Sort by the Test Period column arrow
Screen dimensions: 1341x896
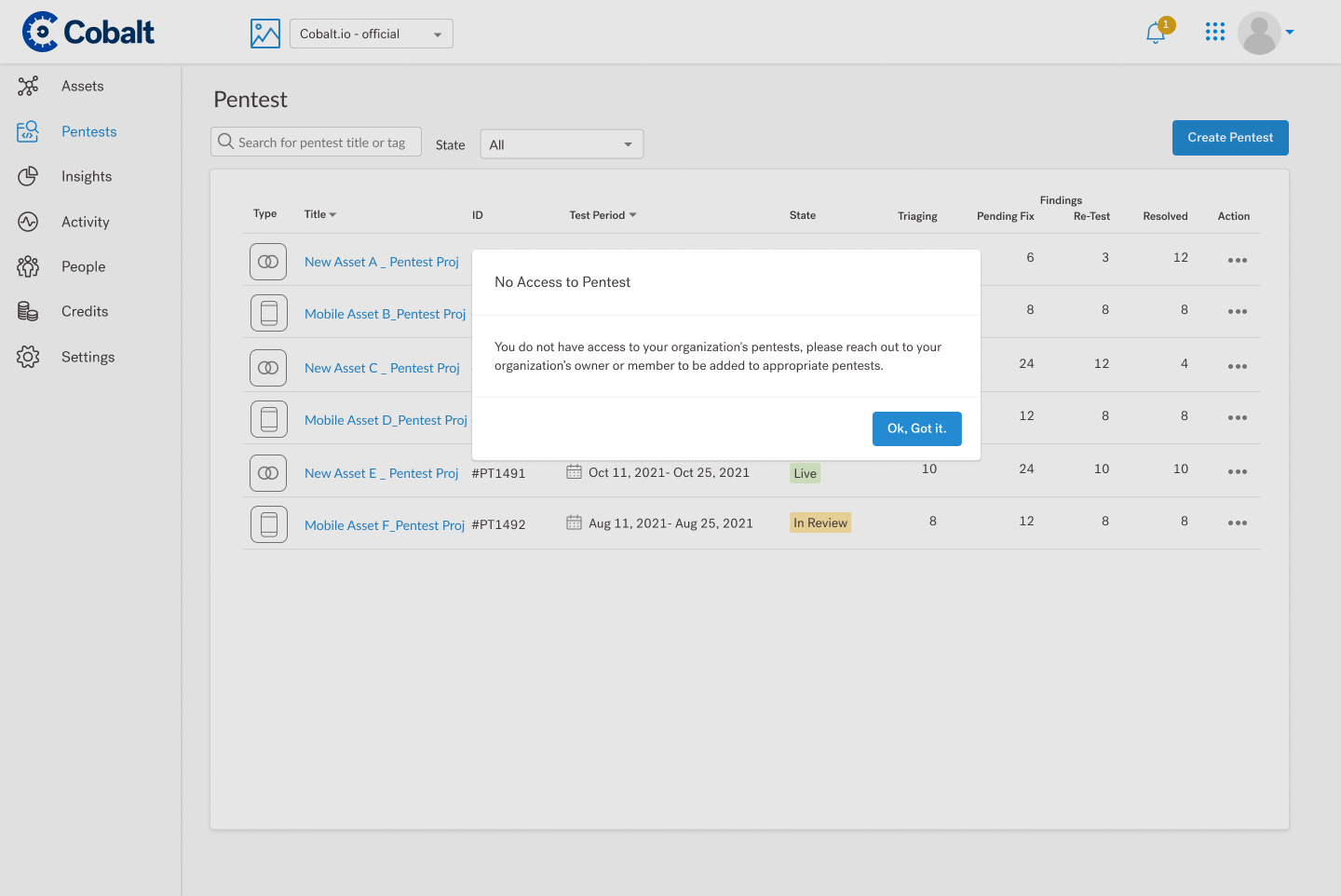point(632,215)
